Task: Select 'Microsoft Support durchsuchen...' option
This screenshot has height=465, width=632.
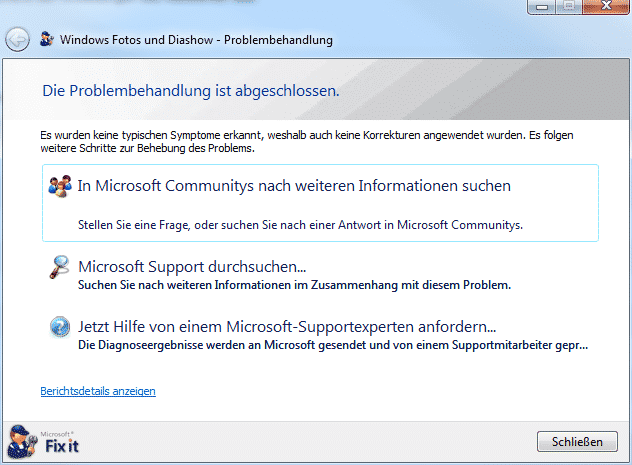Action: pyautogui.click(x=192, y=267)
